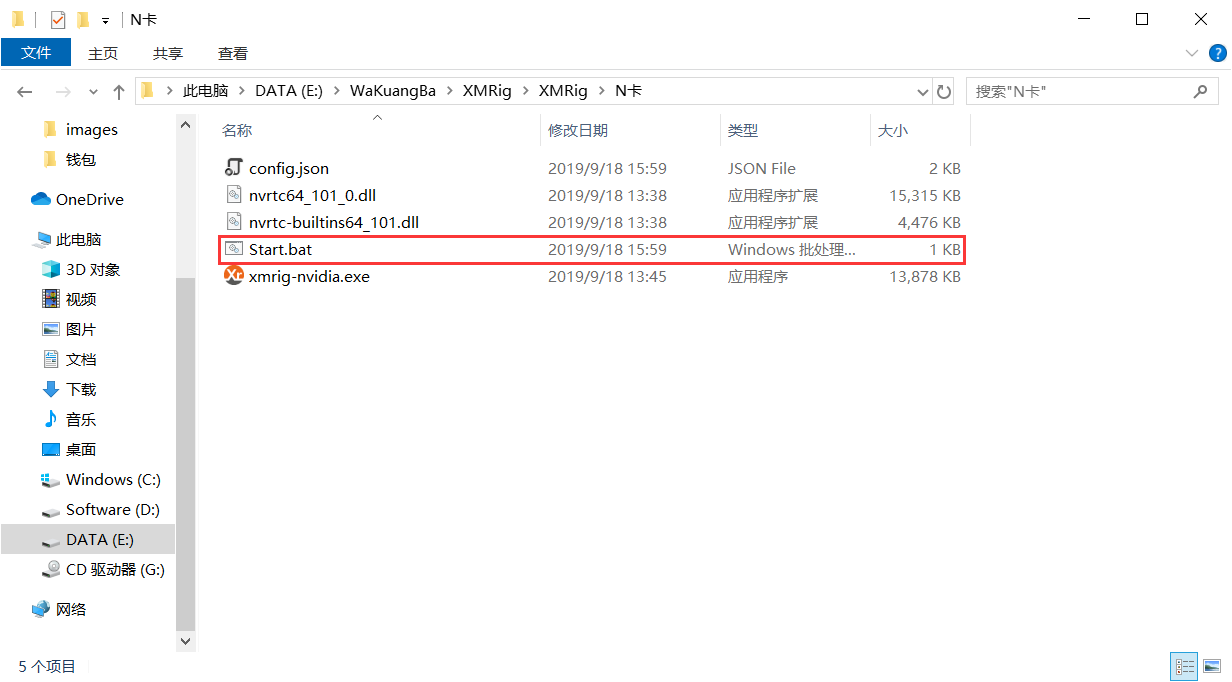This screenshot has height=682, width=1232.
Task: Open the help question mark icon
Action: pos(1218,53)
